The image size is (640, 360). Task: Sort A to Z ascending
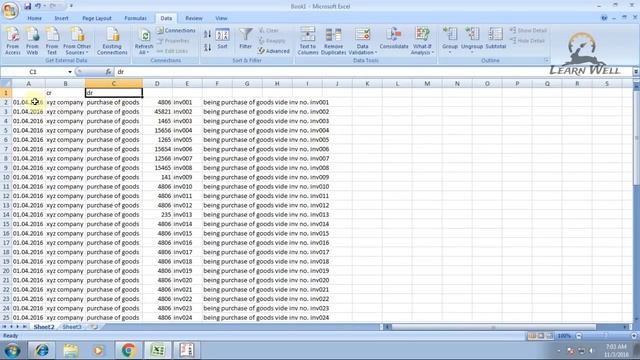[207, 34]
